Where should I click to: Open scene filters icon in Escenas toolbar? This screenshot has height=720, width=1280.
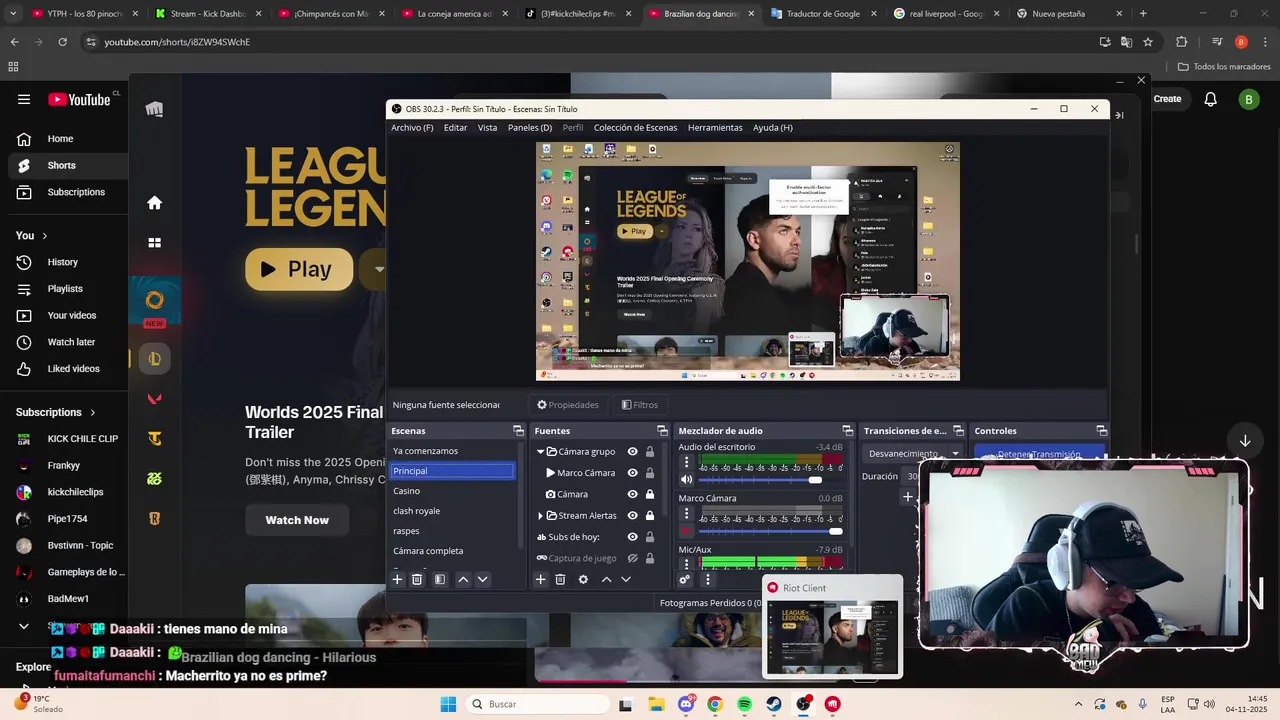tap(439, 579)
